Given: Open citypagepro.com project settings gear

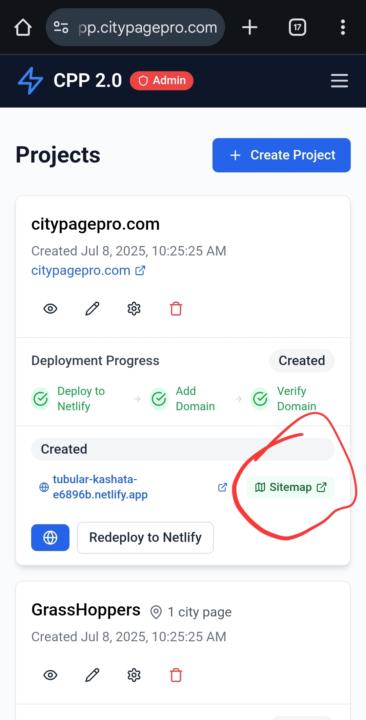Looking at the screenshot, I should pyautogui.click(x=134, y=309).
